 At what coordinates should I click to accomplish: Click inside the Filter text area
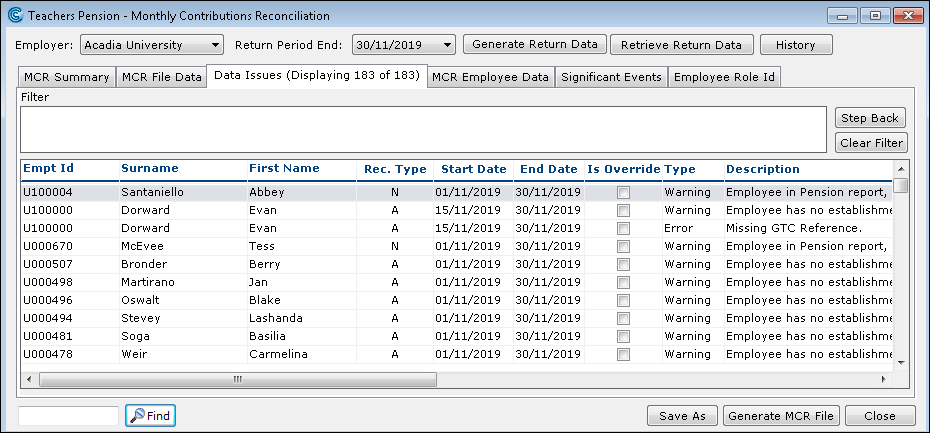coord(423,129)
